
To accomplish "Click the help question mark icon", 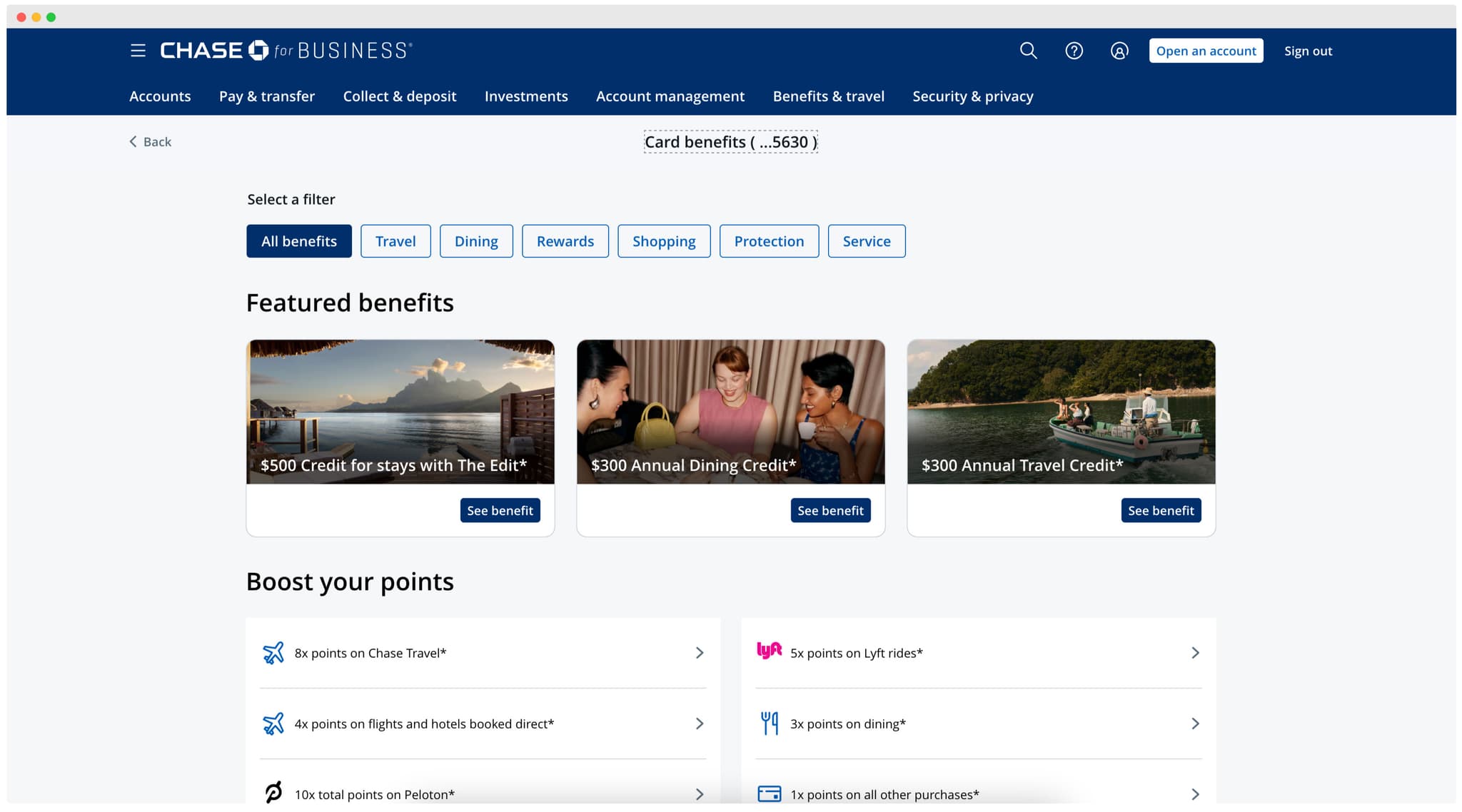I will pos(1074,51).
